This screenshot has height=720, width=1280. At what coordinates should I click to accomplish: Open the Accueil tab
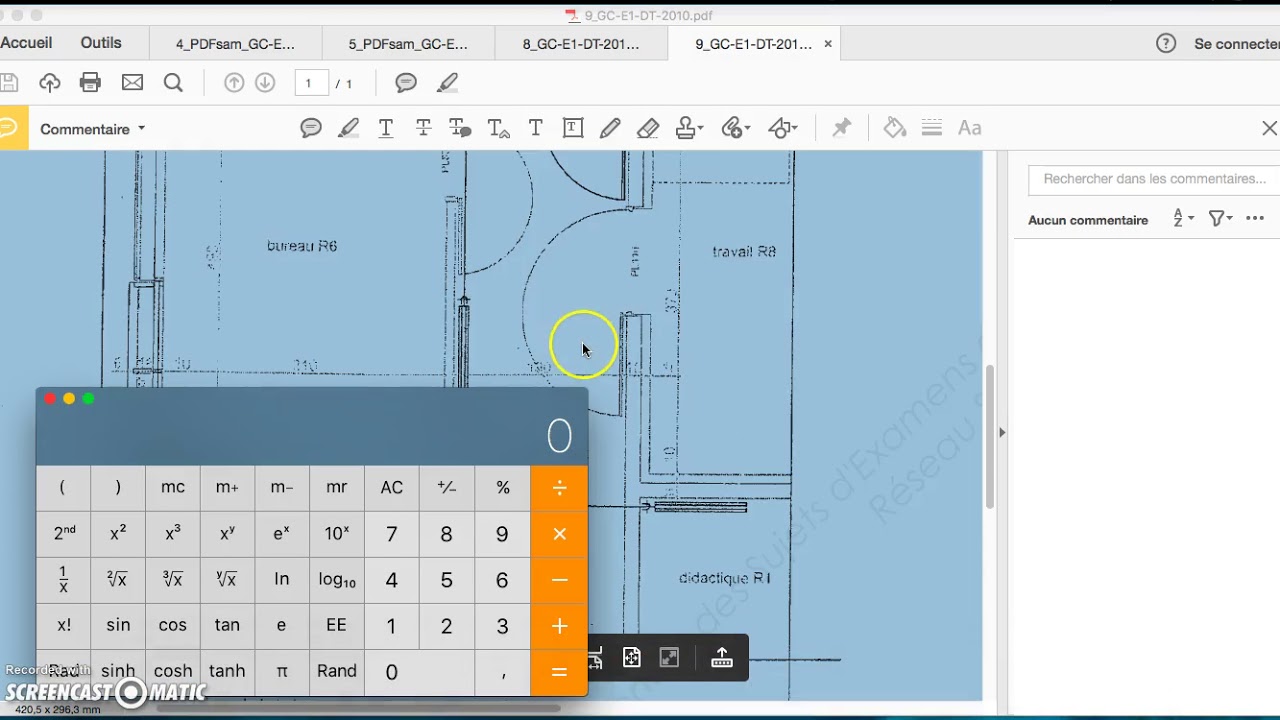click(x=26, y=43)
